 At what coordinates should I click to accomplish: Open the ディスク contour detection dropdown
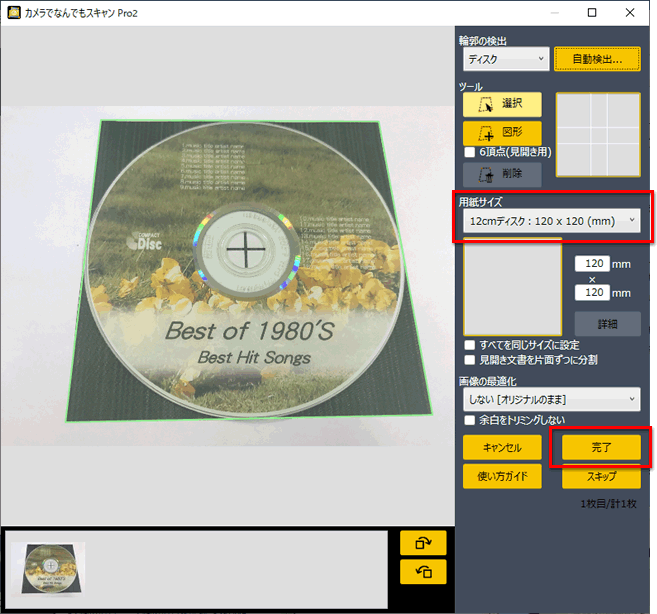pos(506,59)
